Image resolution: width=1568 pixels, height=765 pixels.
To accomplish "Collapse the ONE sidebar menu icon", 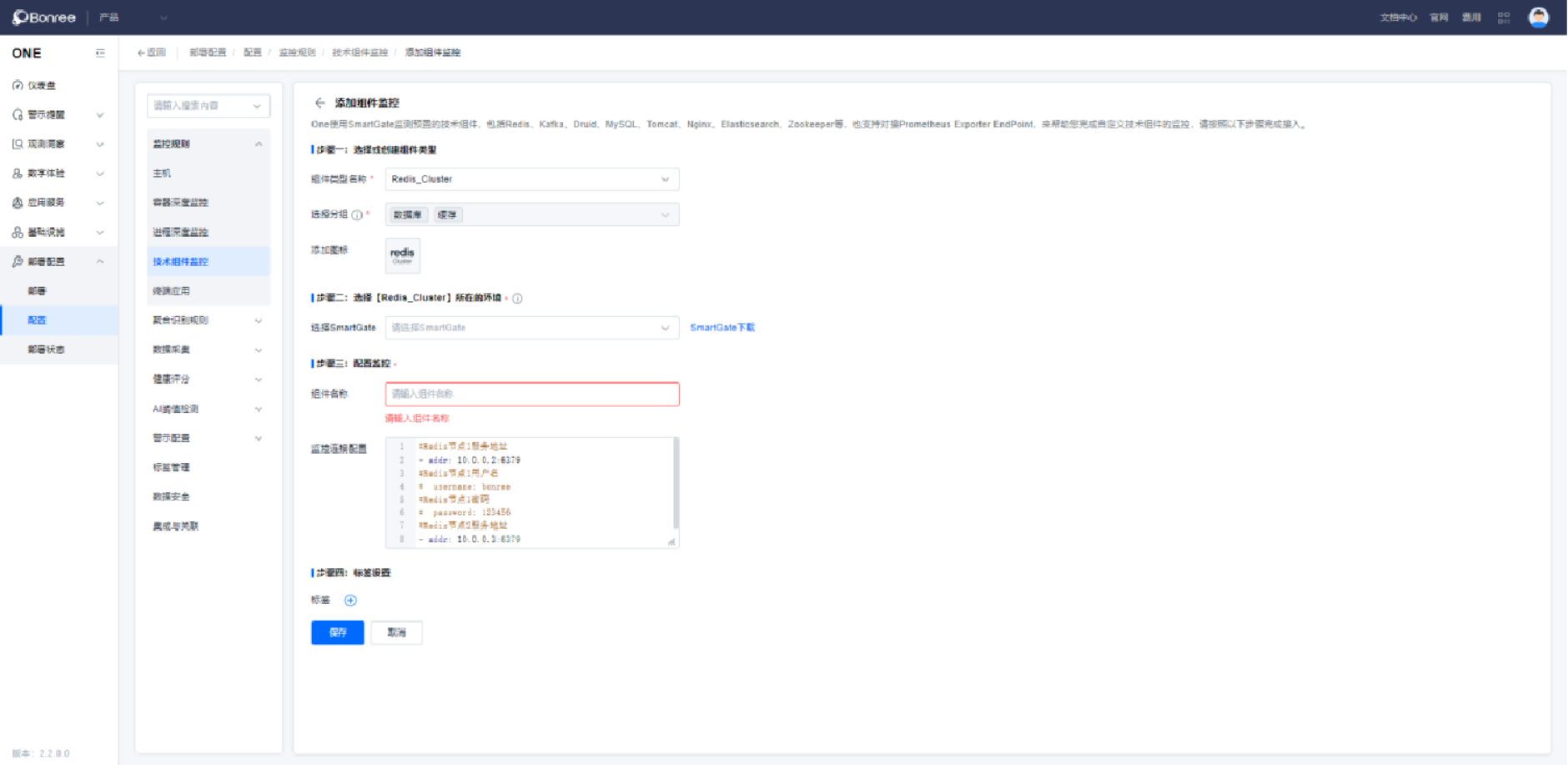I will click(x=100, y=53).
